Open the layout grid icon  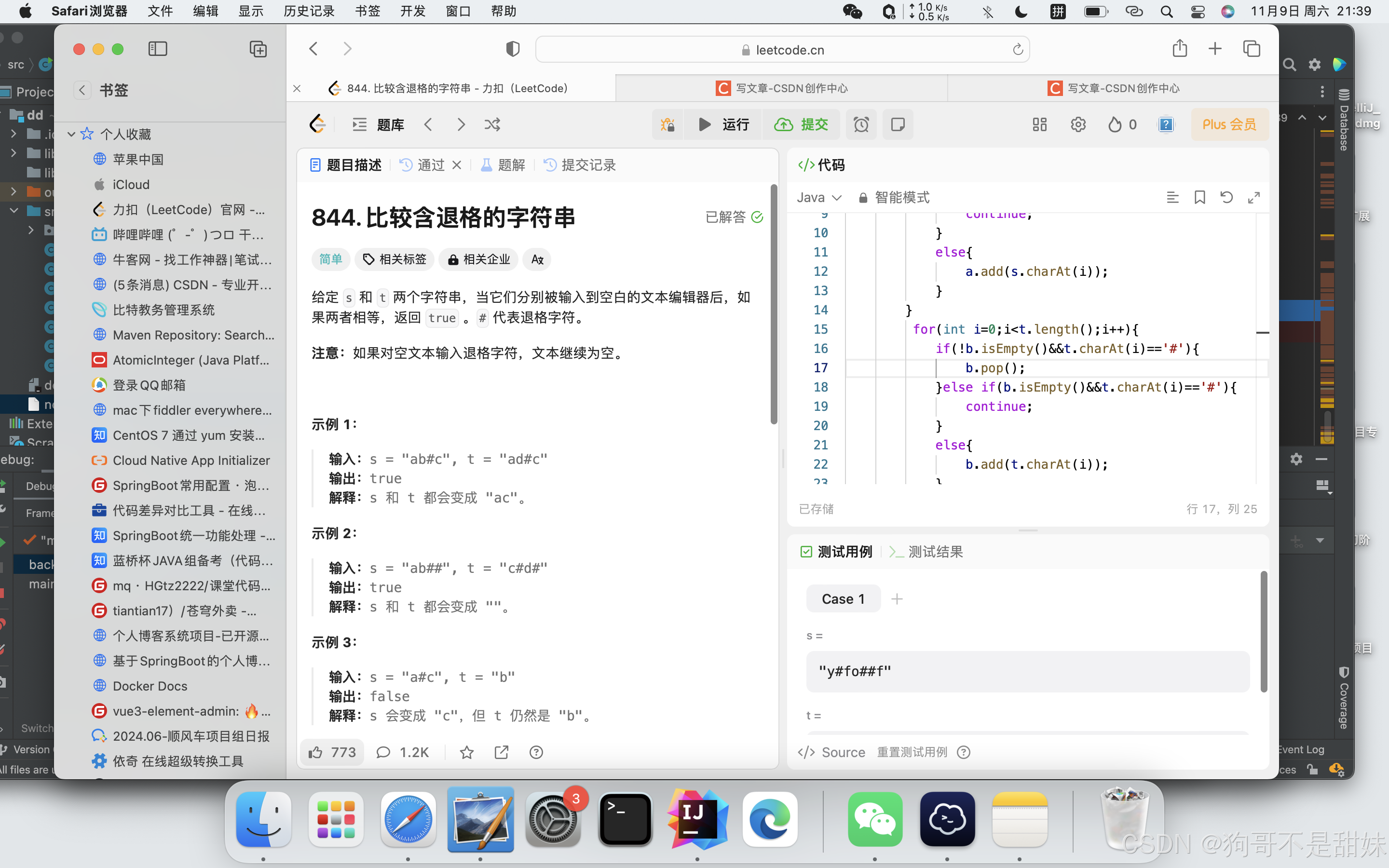[1039, 124]
